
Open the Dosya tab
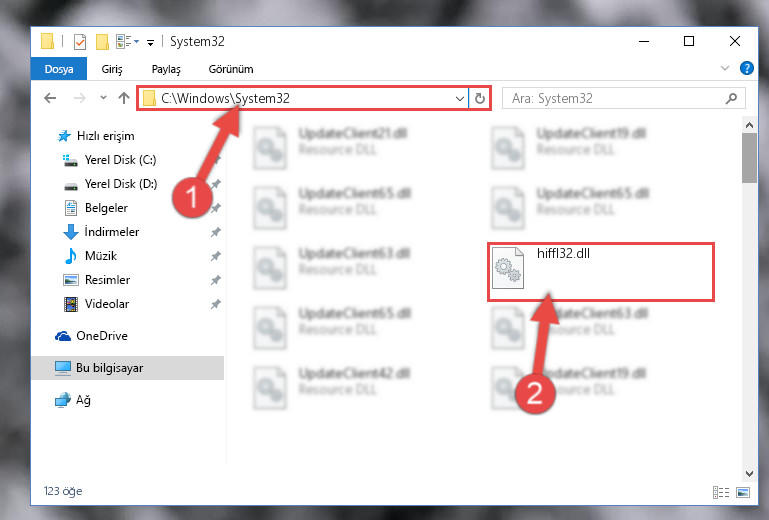click(x=59, y=69)
